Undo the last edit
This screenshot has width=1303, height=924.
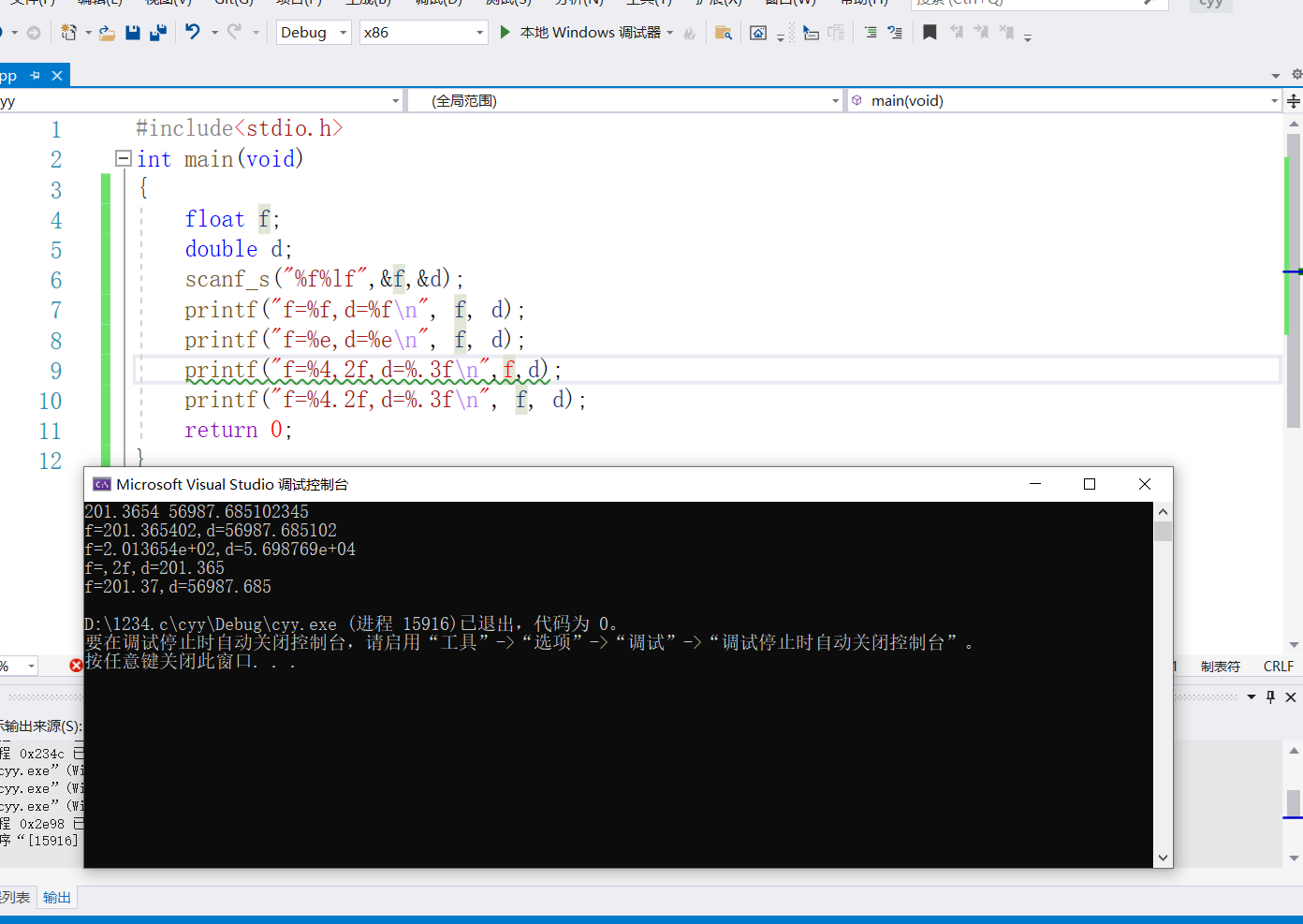(x=193, y=32)
